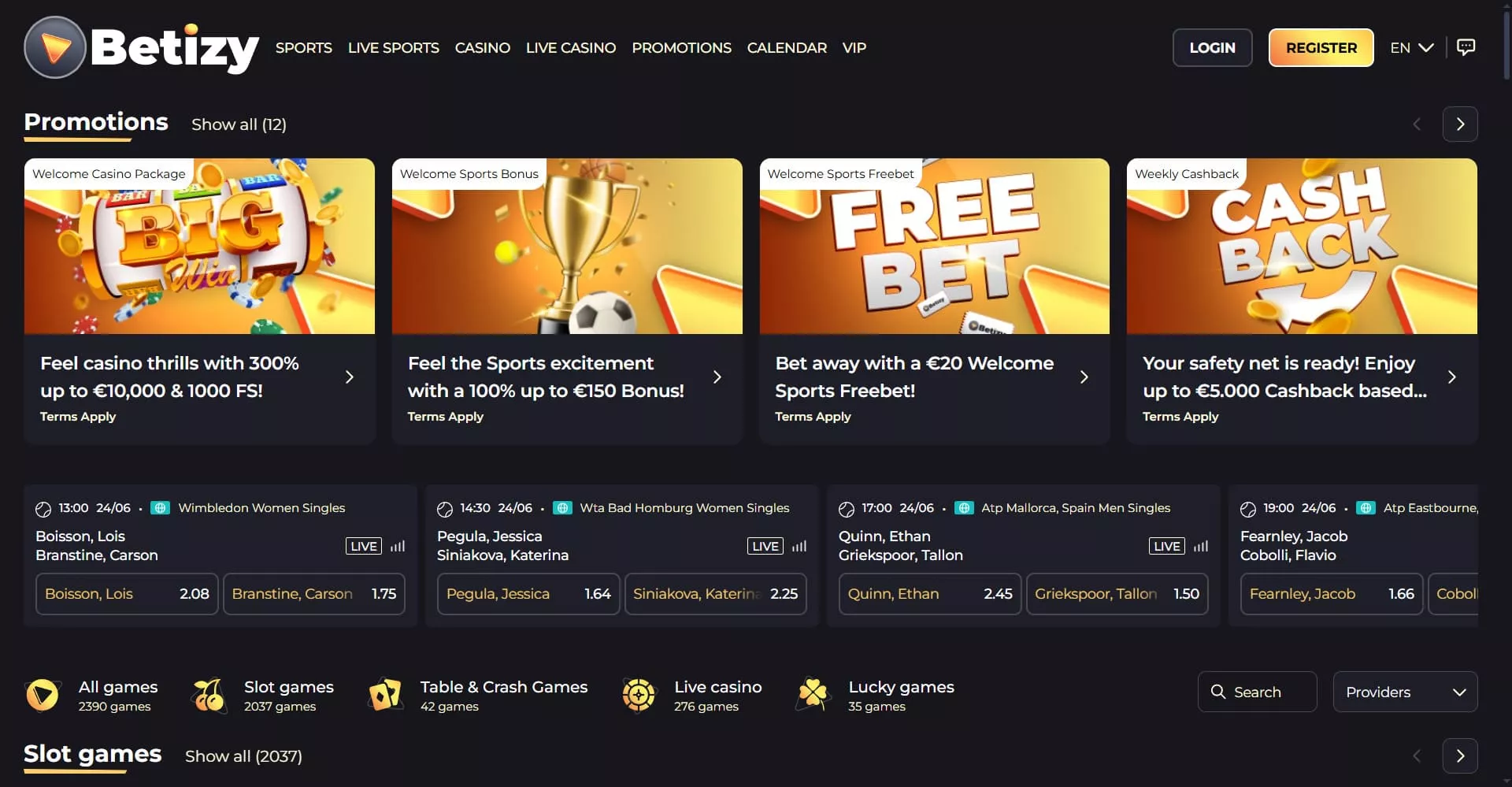1512x787 pixels.
Task: Click next arrow in Promotions carousel
Action: 1460,124
